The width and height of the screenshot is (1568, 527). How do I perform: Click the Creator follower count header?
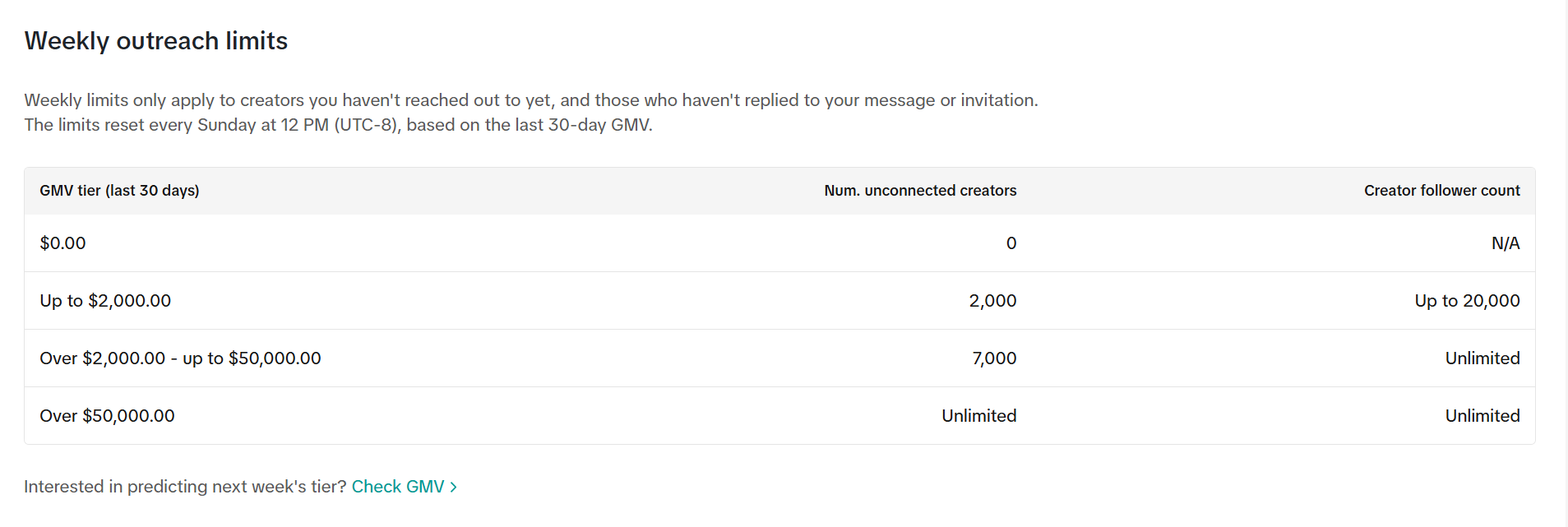tap(1441, 191)
